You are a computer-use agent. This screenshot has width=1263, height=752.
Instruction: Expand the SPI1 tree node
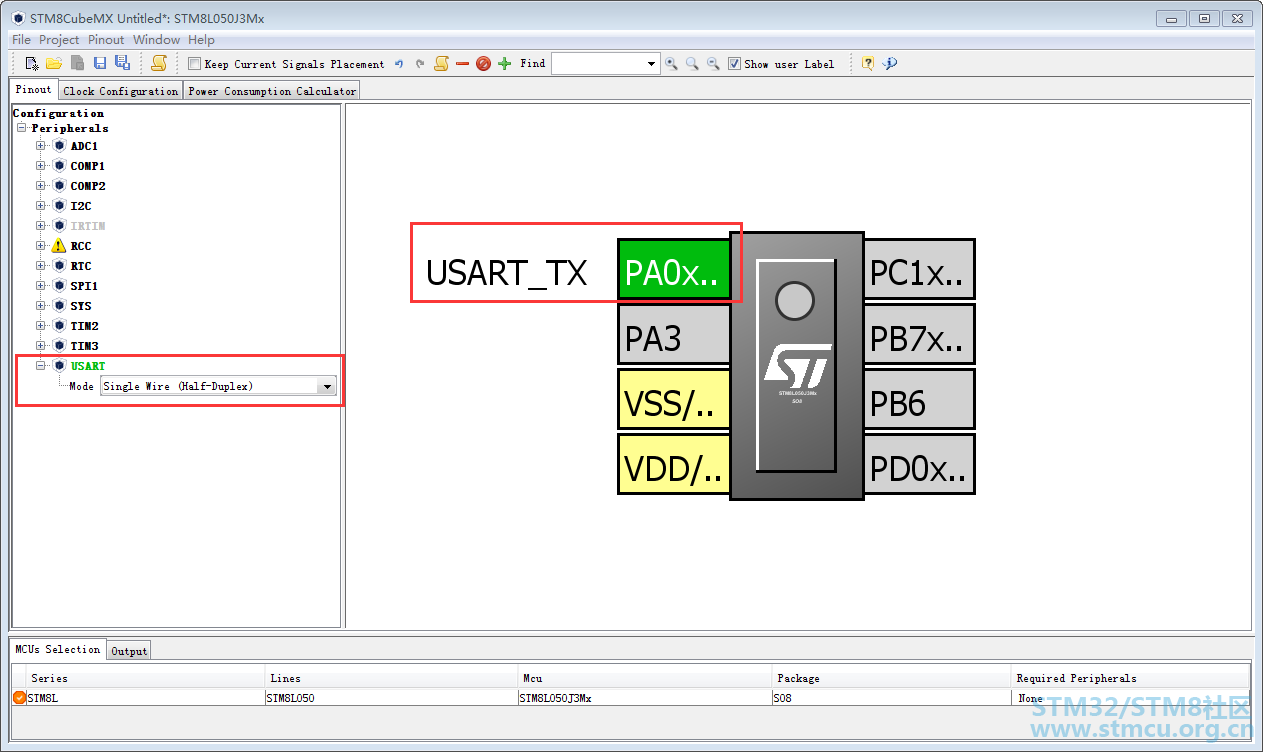pos(41,285)
